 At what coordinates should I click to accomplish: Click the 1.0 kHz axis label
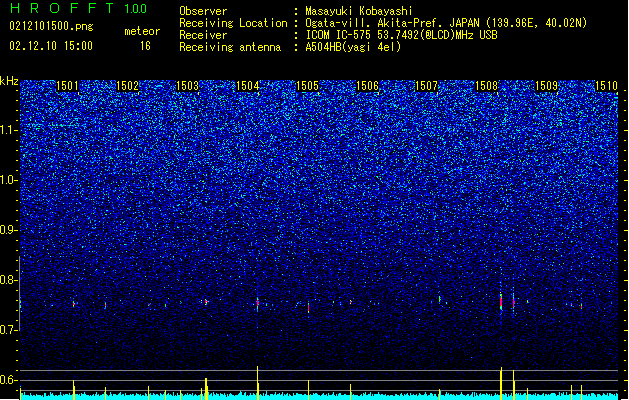[x=9, y=180]
